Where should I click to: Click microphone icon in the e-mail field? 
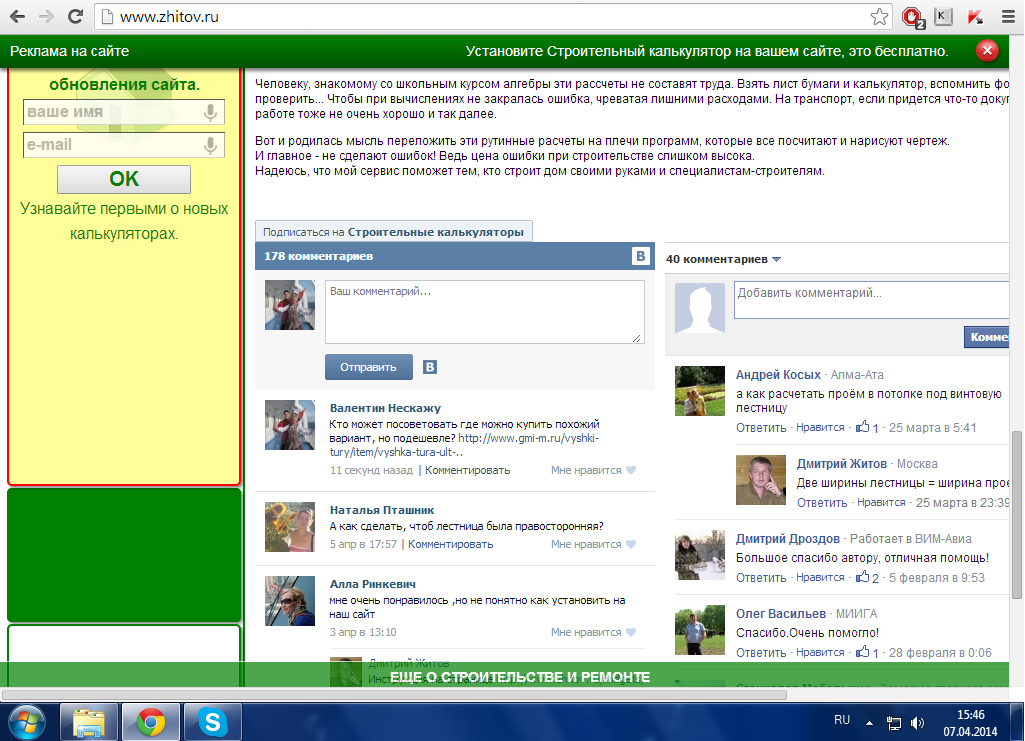210,145
